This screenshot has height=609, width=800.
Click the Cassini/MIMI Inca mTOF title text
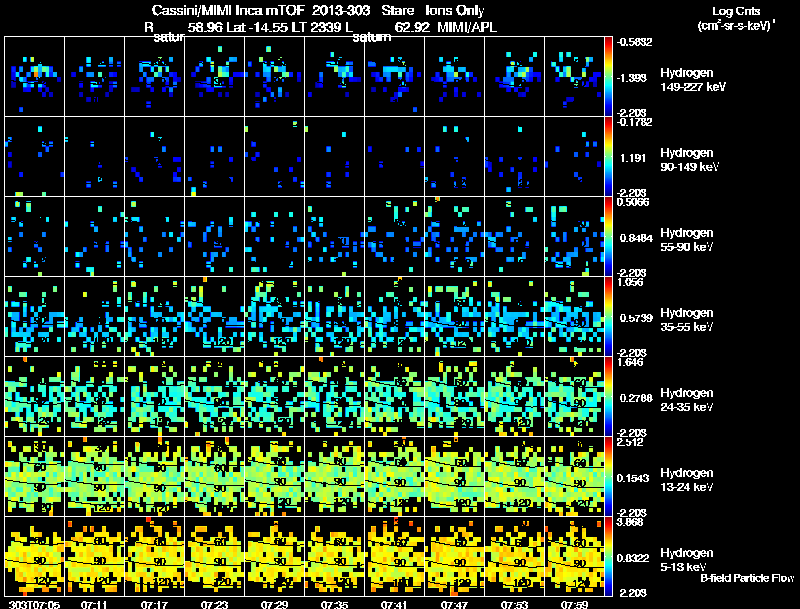(x=229, y=10)
